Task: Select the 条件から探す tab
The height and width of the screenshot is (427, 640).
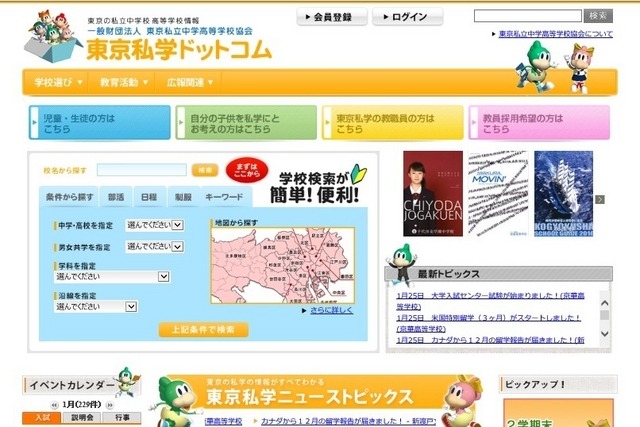Action: [70, 197]
